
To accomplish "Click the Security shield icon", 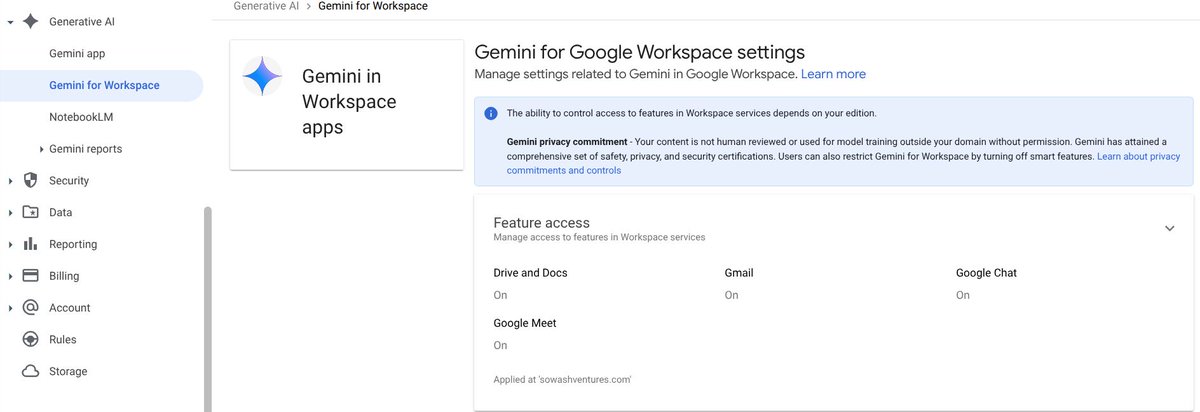I will [30, 181].
